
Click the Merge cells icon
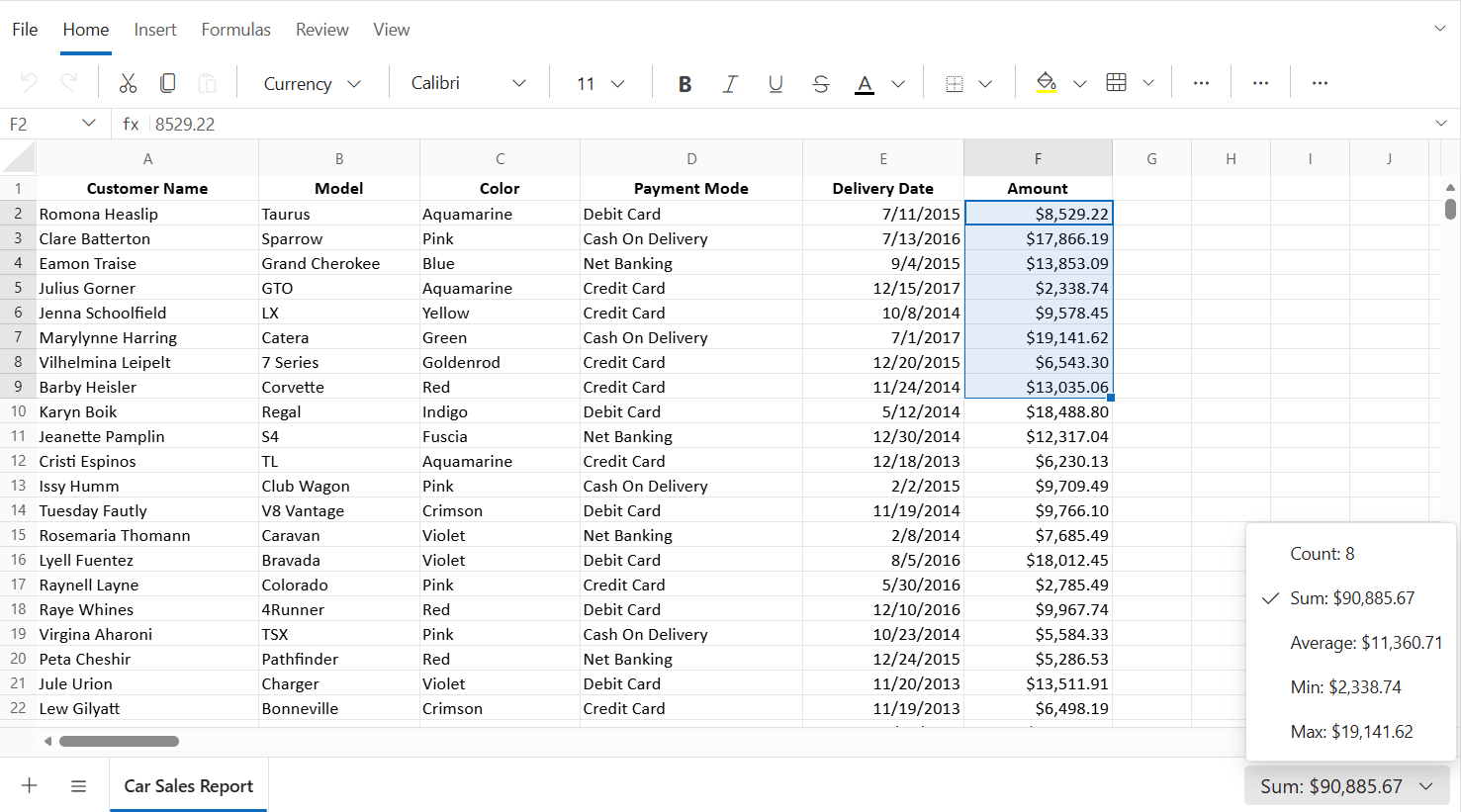click(955, 84)
